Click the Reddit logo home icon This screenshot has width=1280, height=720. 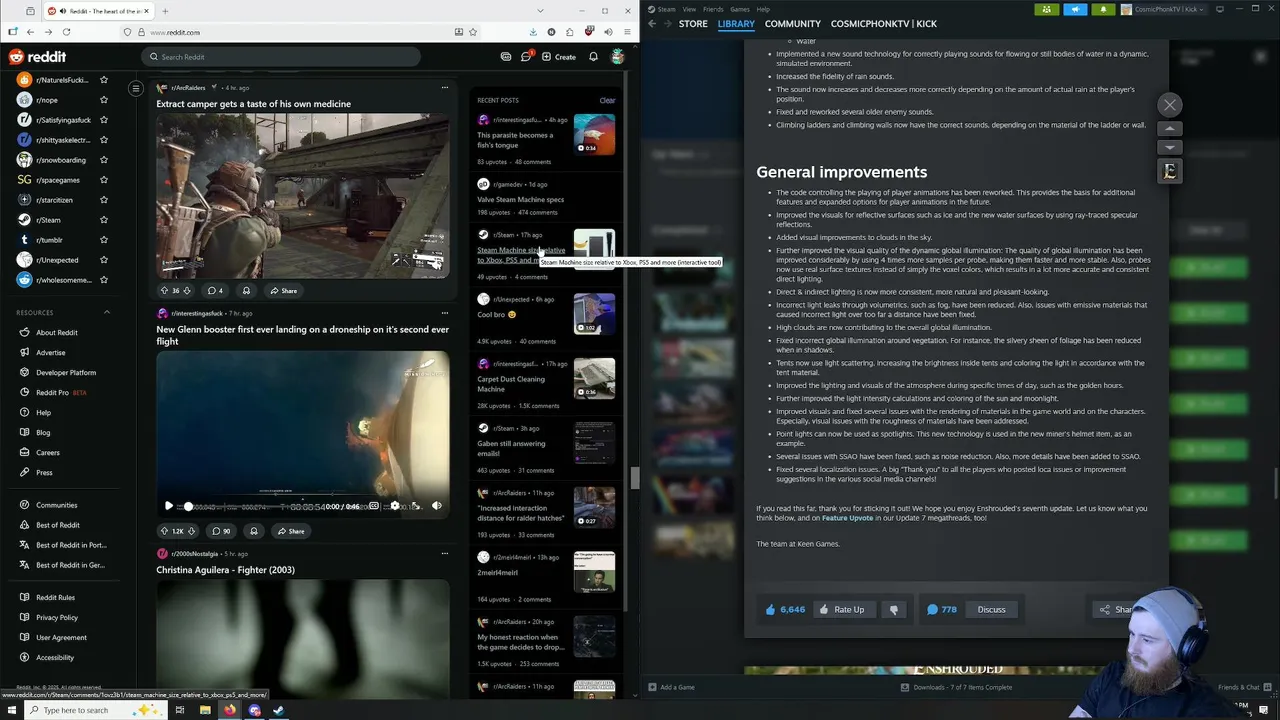click(x=37, y=57)
